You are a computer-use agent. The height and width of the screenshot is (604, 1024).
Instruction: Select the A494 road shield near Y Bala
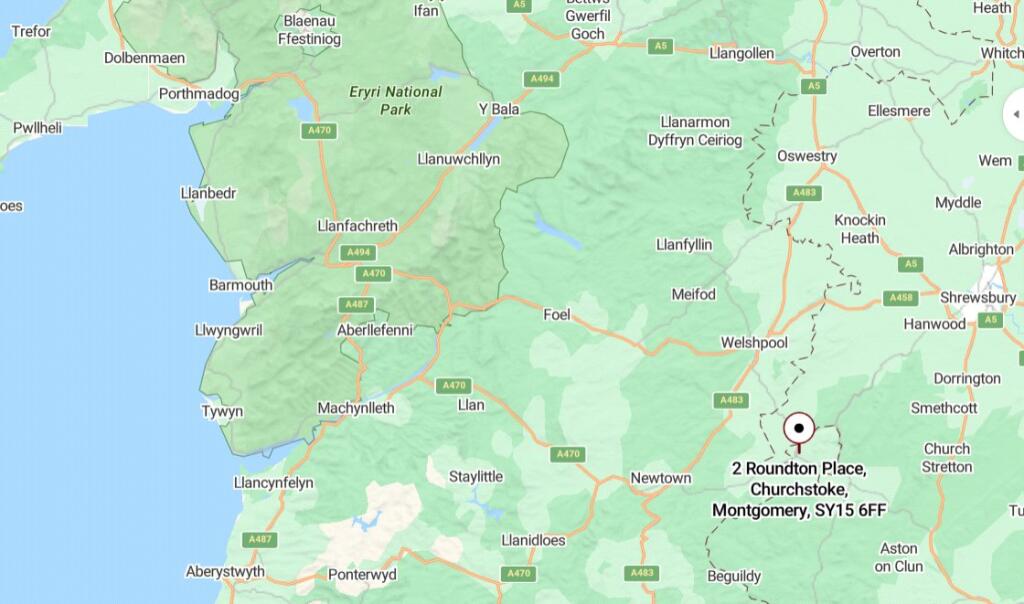pos(542,79)
